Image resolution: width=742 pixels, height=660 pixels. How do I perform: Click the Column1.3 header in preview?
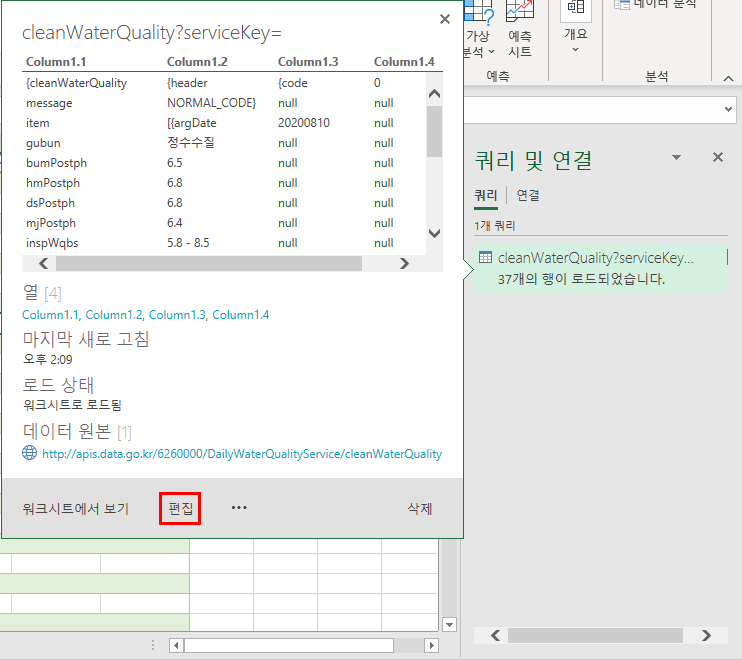click(x=308, y=62)
